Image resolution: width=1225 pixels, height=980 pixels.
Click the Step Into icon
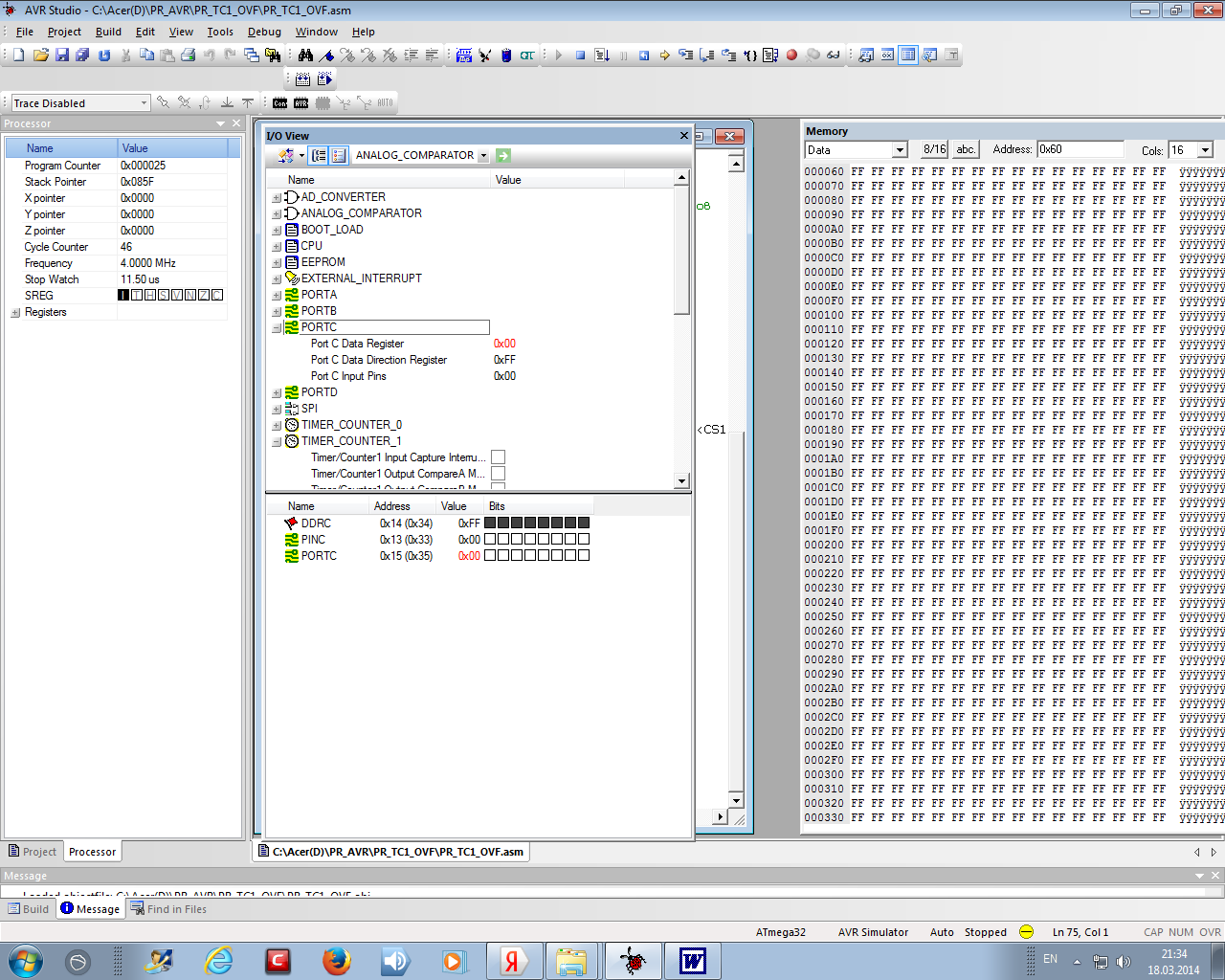685,56
